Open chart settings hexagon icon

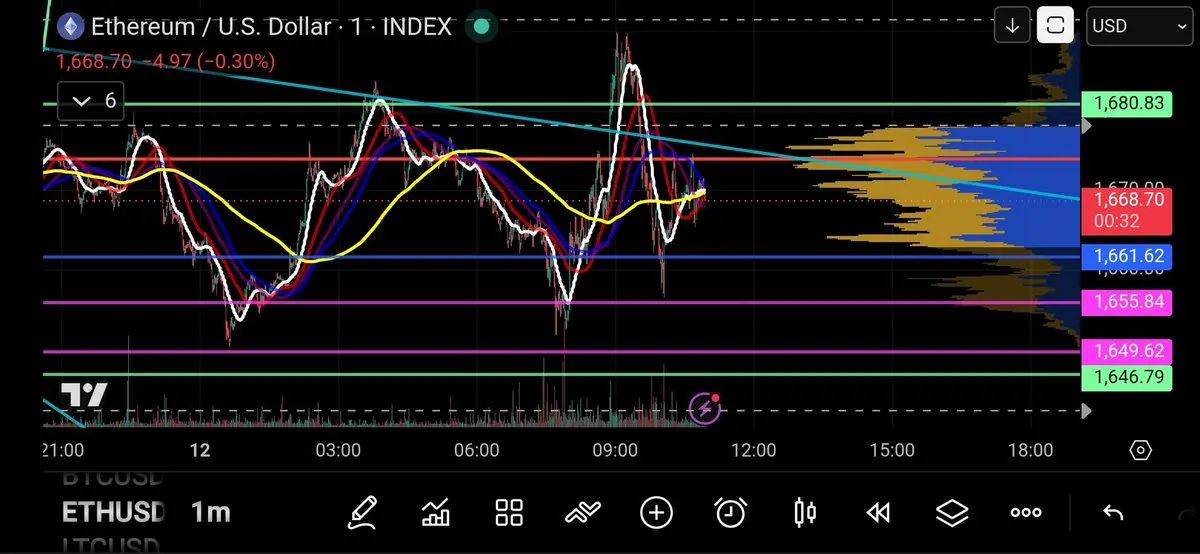(x=1141, y=450)
